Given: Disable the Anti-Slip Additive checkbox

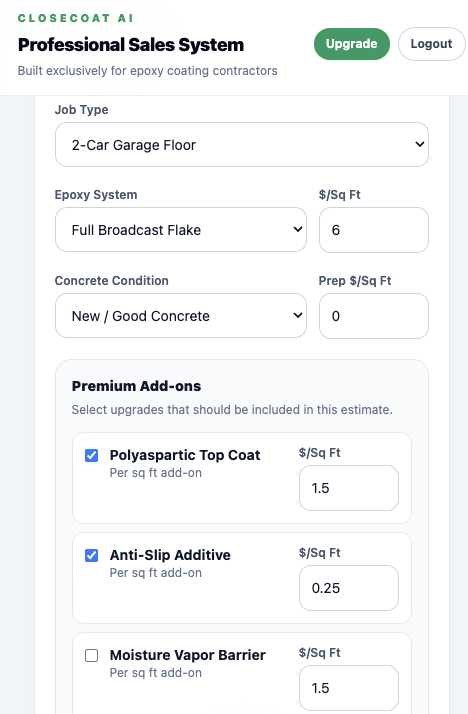Looking at the screenshot, I should click(x=92, y=556).
